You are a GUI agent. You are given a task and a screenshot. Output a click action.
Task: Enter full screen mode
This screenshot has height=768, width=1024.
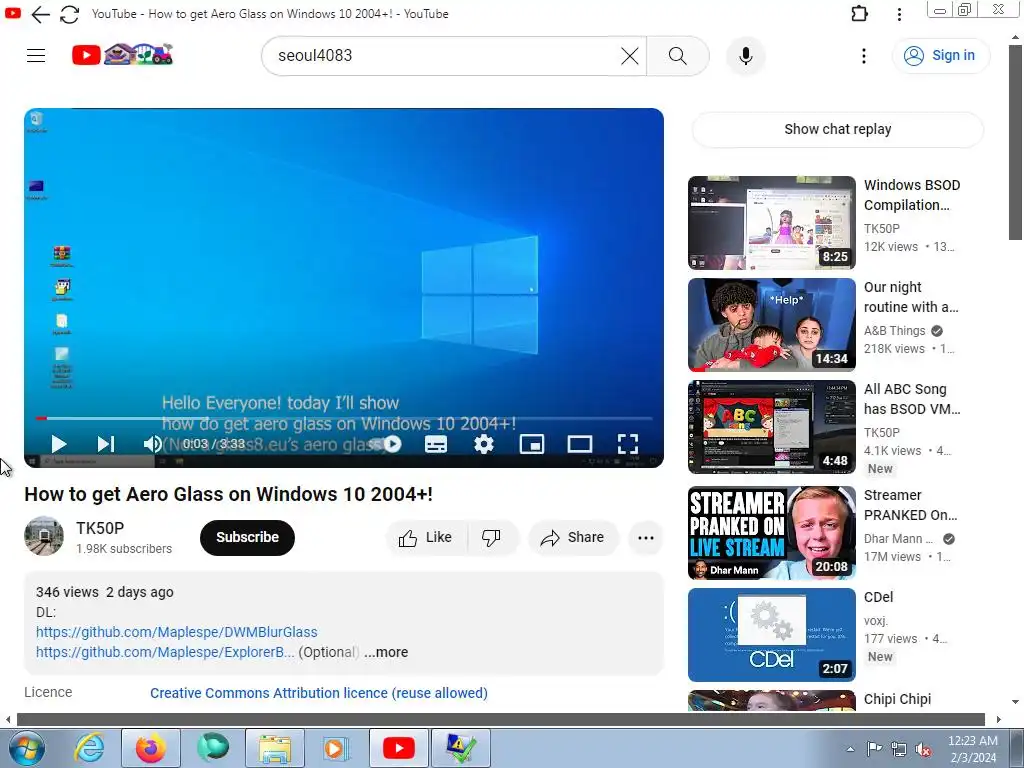[628, 444]
